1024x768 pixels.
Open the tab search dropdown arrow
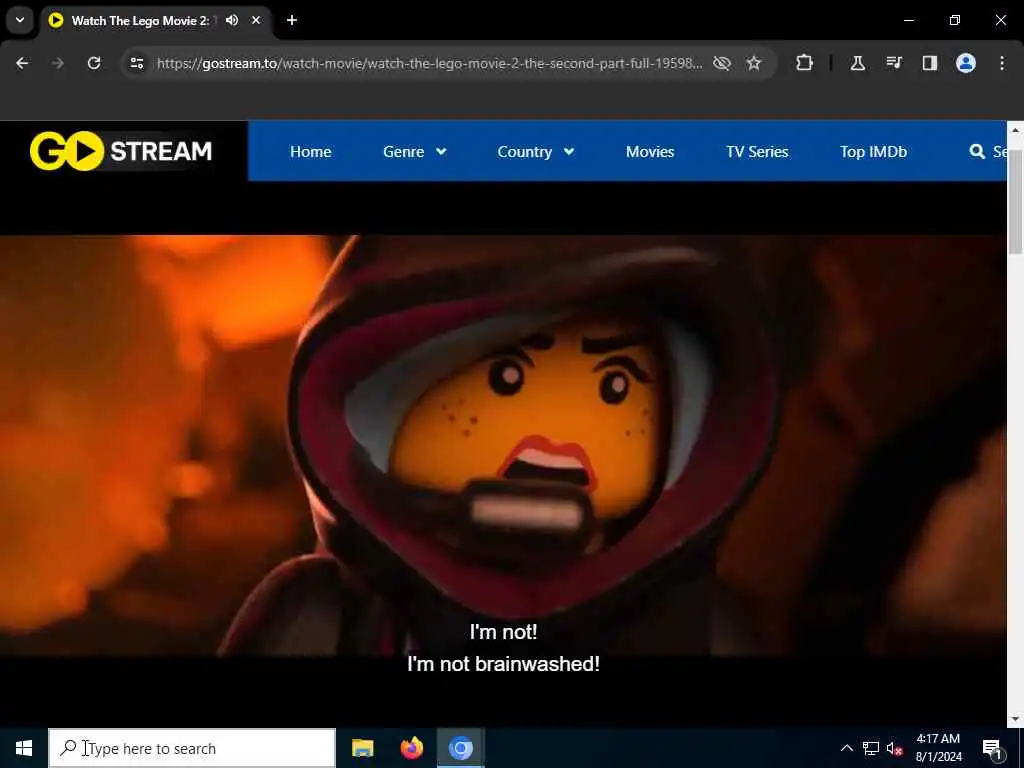coord(20,20)
